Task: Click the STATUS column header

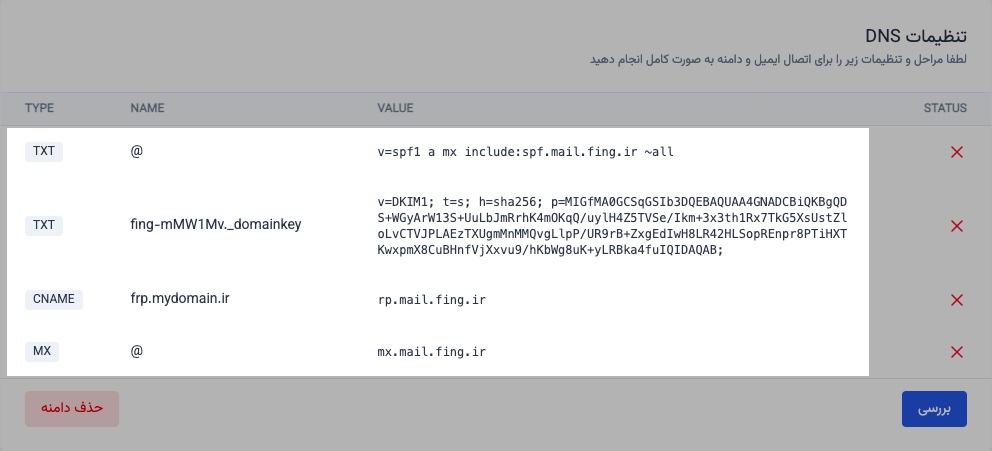Action: (x=945, y=108)
